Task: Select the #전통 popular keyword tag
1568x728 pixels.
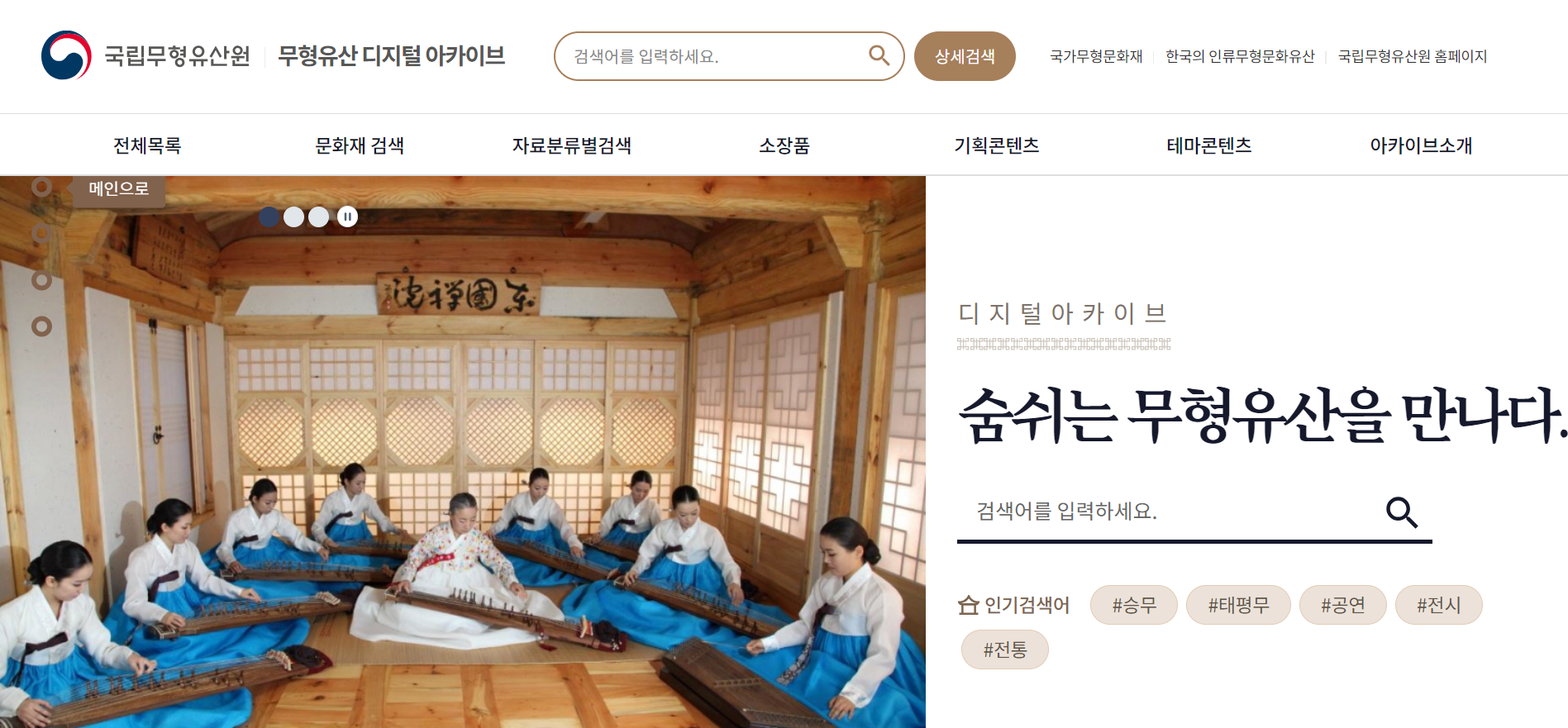Action: 1005,649
